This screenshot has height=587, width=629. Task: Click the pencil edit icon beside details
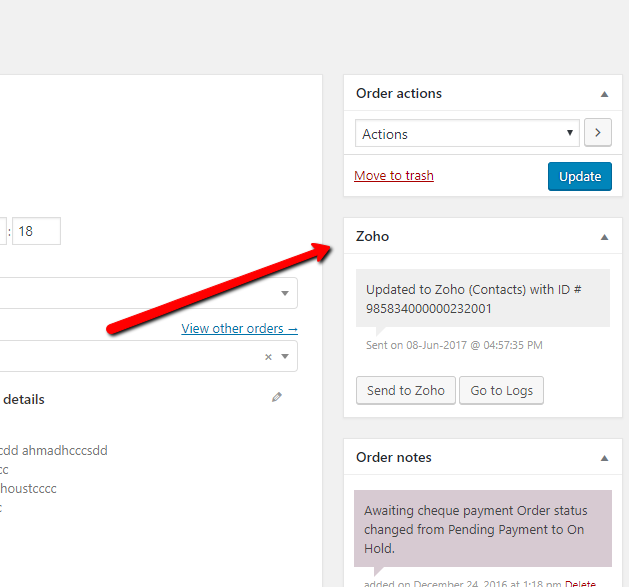coord(277,397)
